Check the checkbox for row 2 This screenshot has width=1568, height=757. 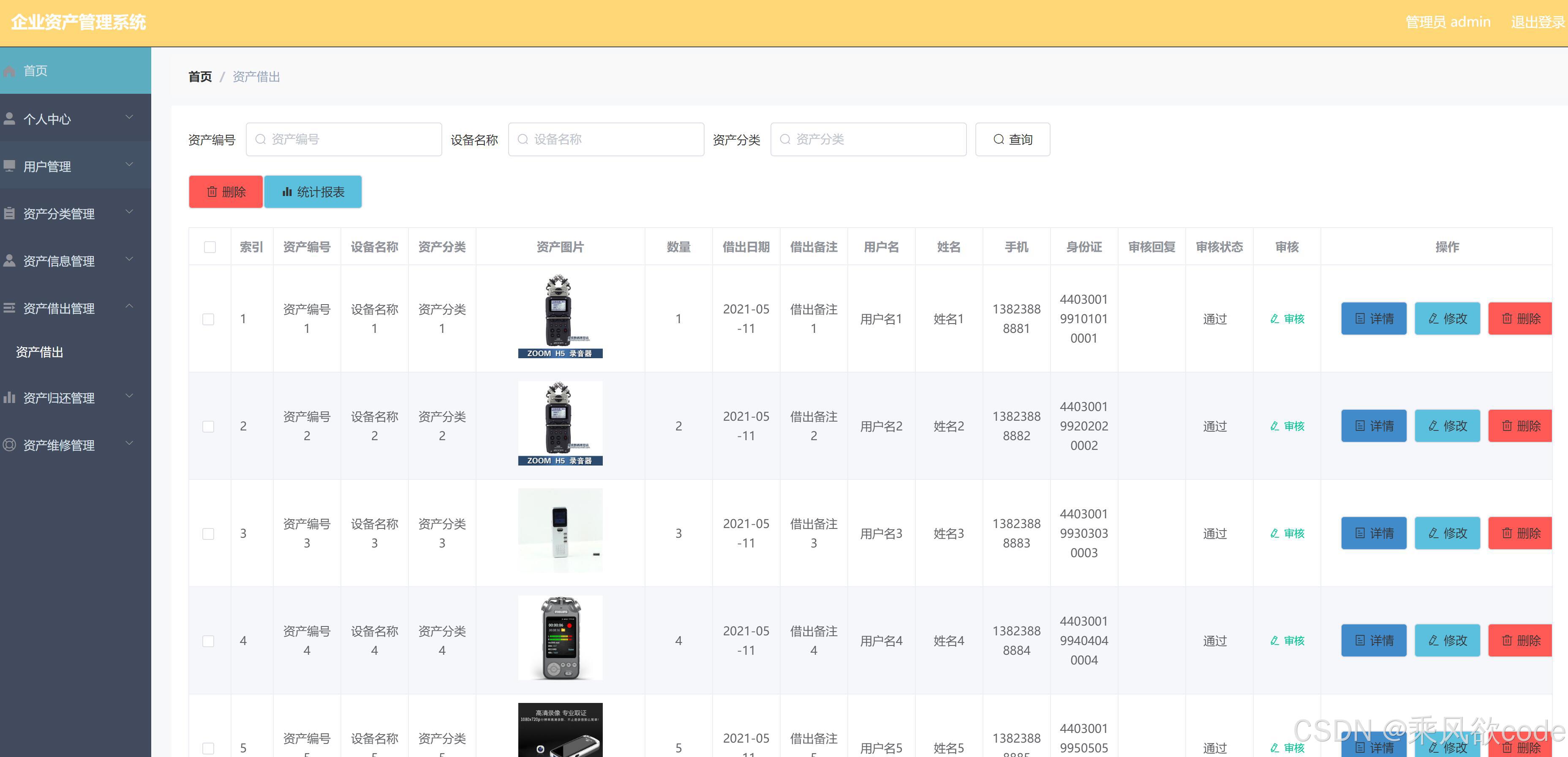[208, 427]
